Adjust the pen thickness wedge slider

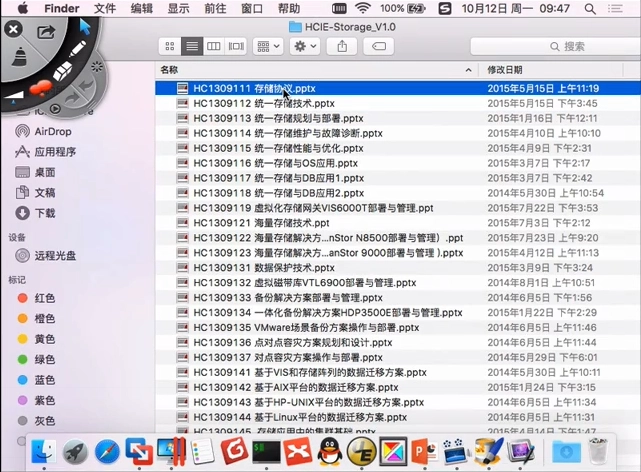click(x=14, y=96)
